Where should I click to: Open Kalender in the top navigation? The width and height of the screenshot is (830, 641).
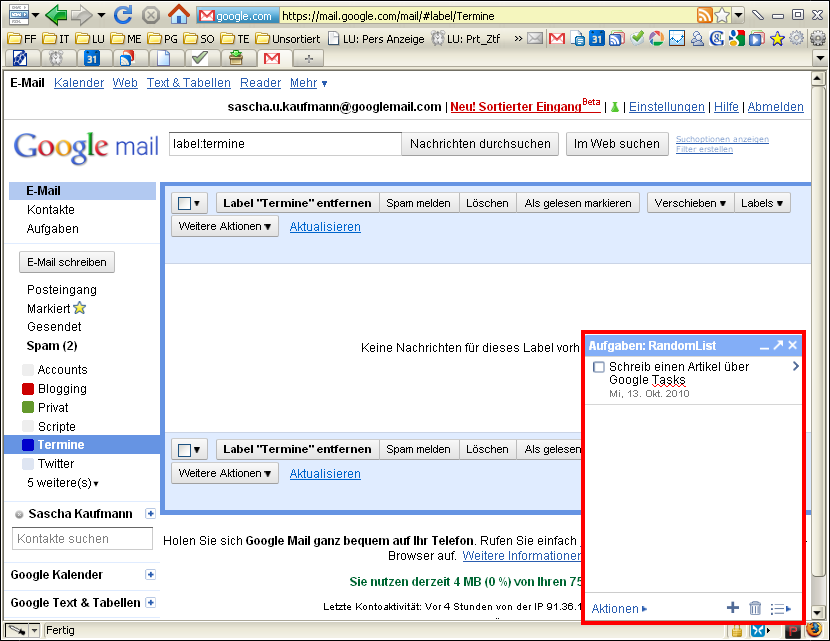[79, 83]
